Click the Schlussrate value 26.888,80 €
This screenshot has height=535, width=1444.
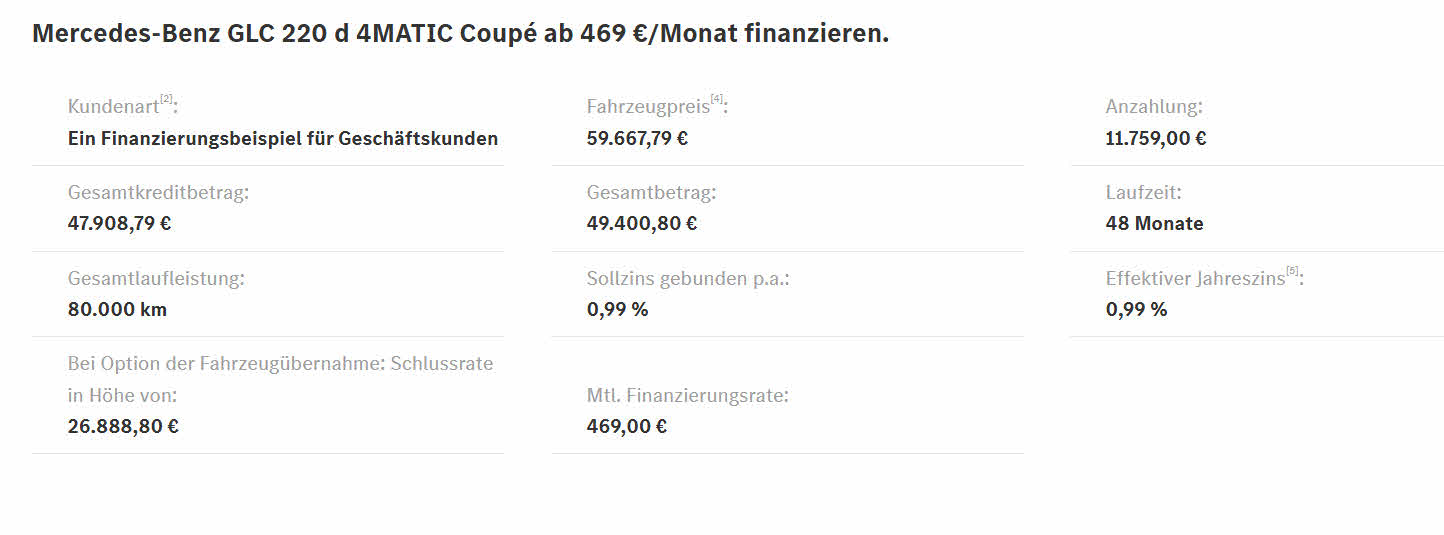click(x=124, y=426)
